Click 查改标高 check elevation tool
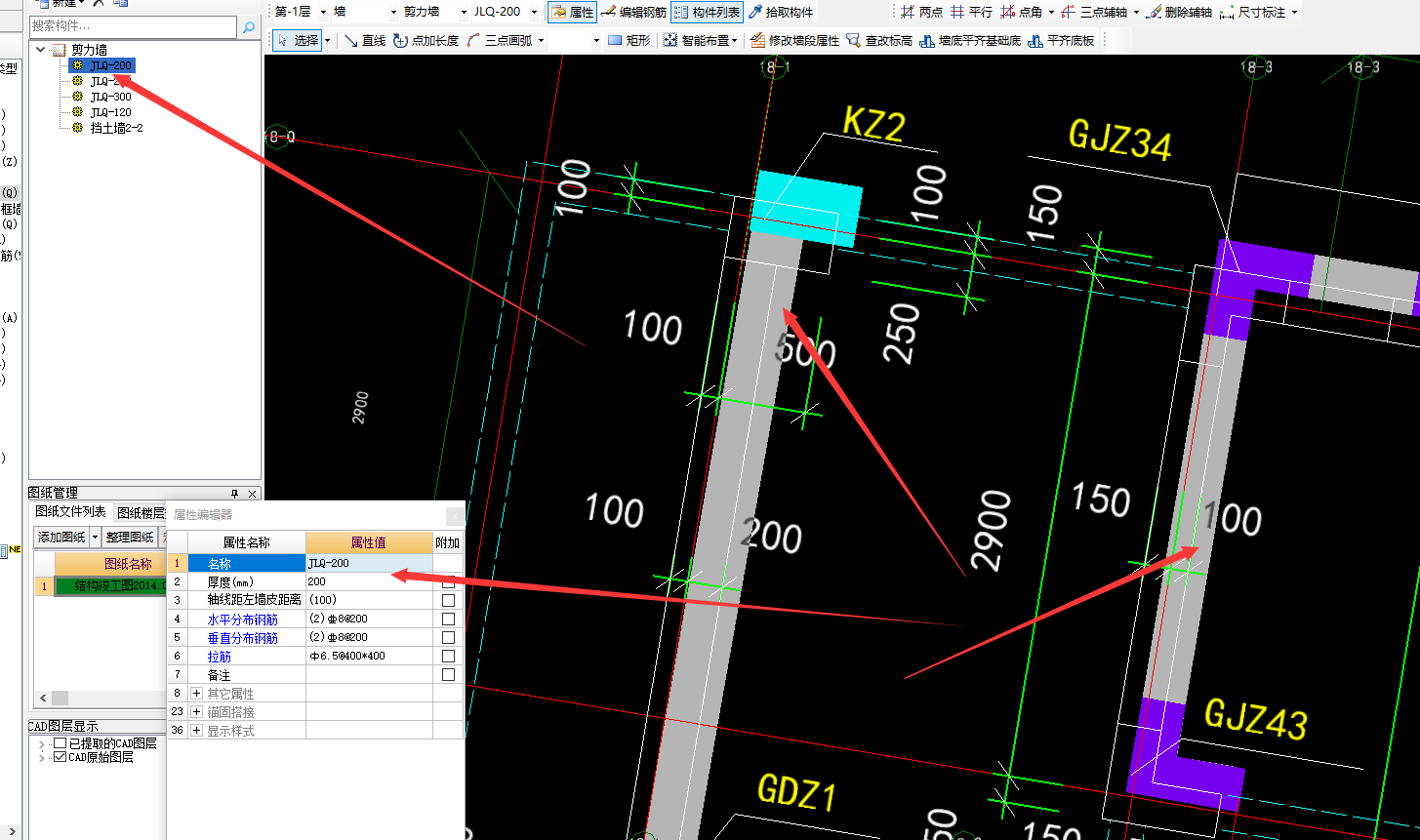 pos(879,41)
